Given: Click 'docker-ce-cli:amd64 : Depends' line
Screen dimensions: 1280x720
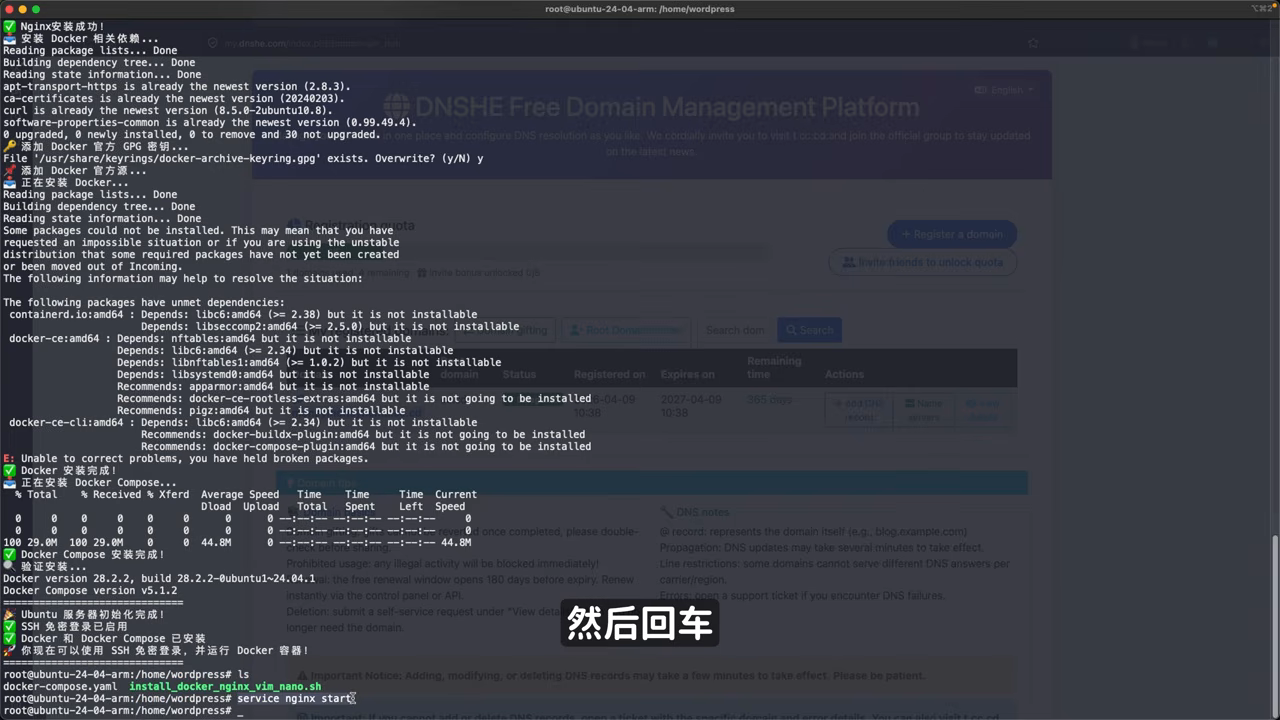Looking at the screenshot, I should point(243,422).
